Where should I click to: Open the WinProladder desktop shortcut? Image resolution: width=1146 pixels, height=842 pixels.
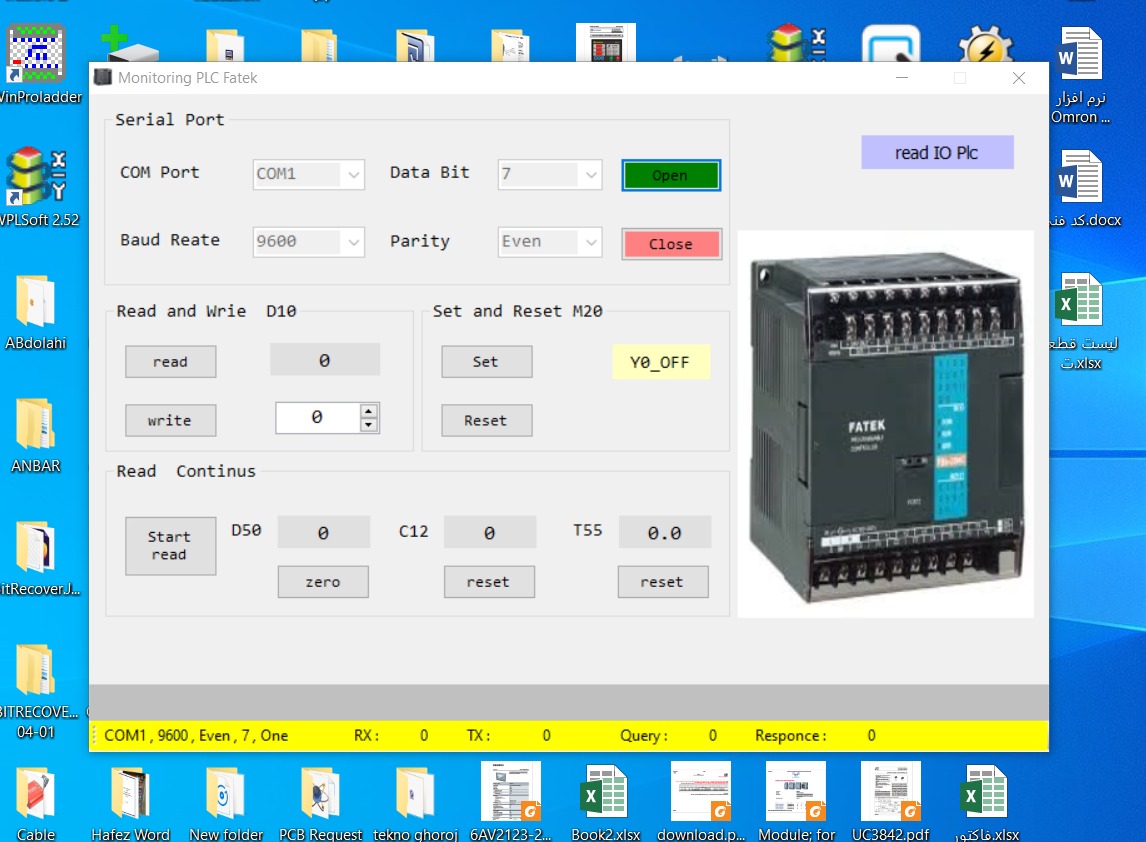(x=36, y=55)
